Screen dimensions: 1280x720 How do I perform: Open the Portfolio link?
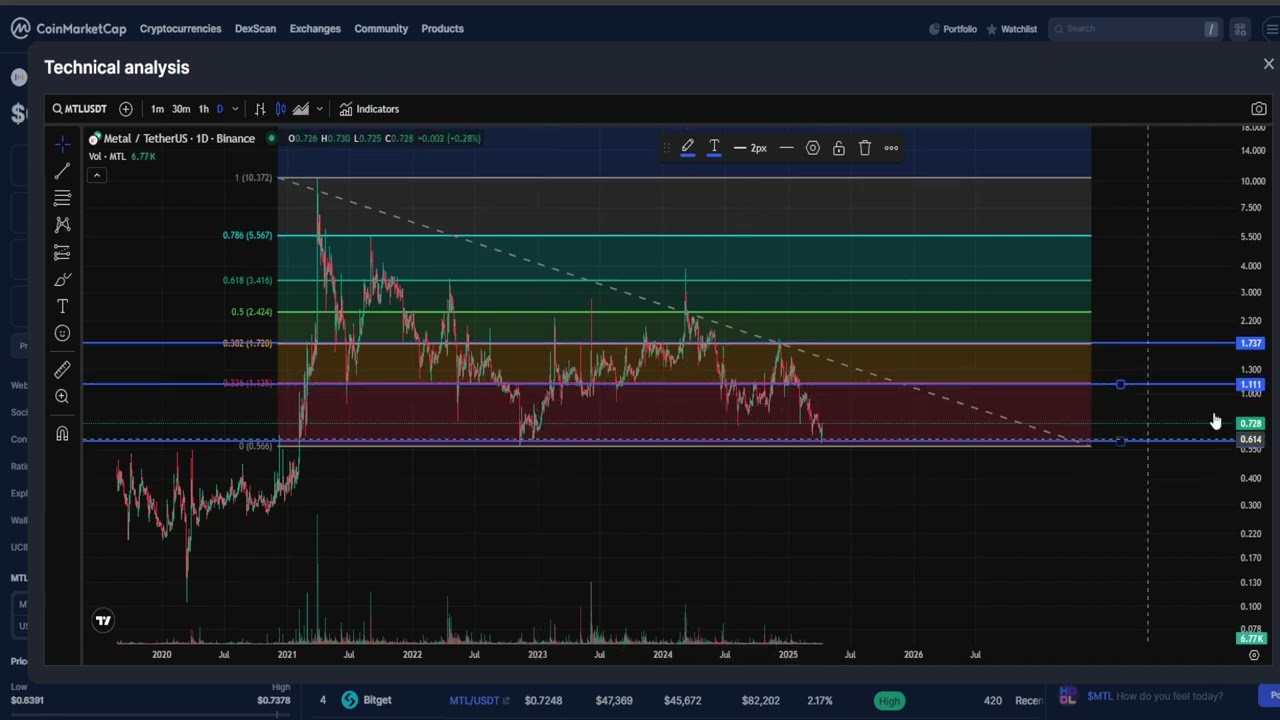pos(953,29)
